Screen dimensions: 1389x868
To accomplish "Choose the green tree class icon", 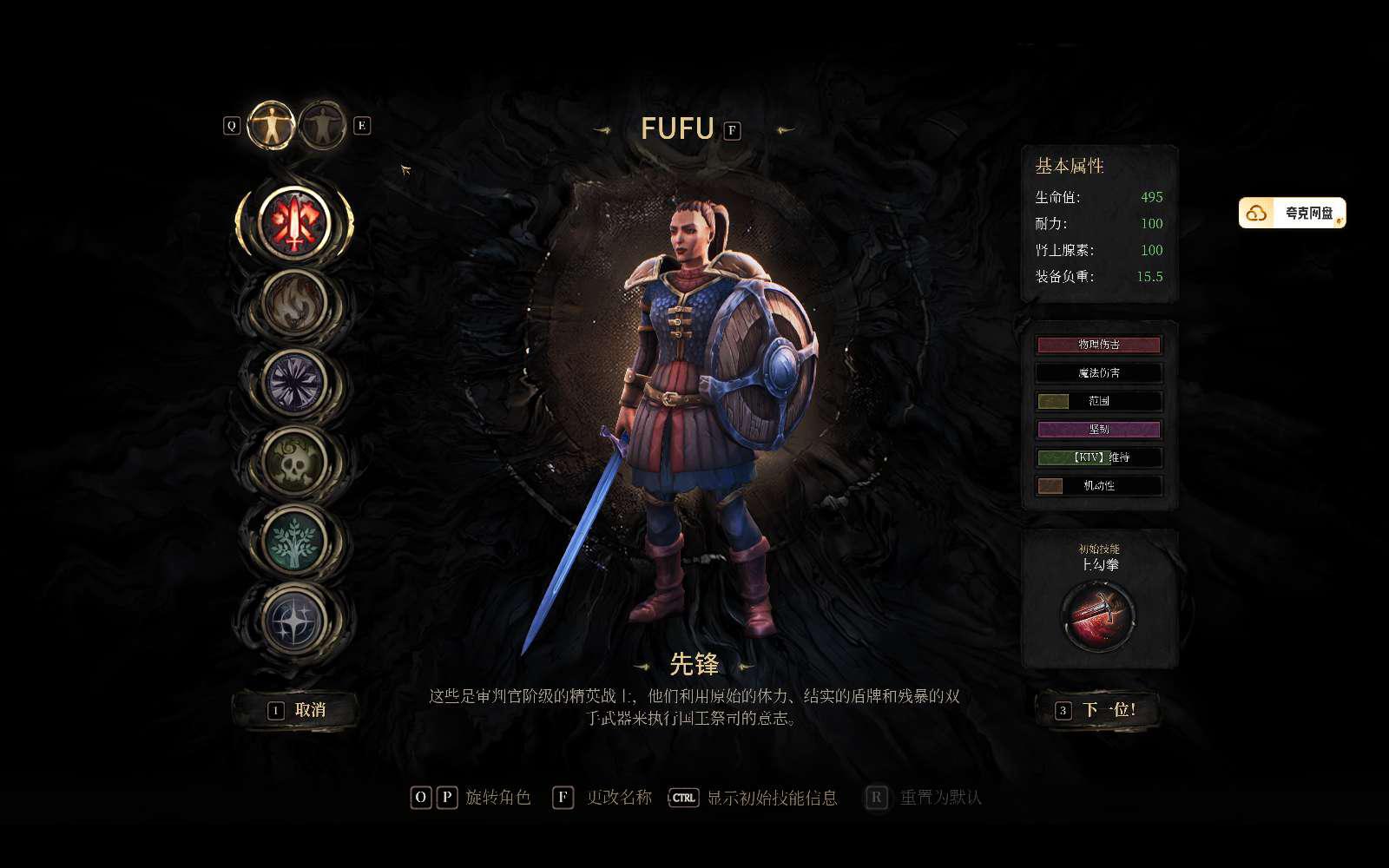I will pos(294,540).
